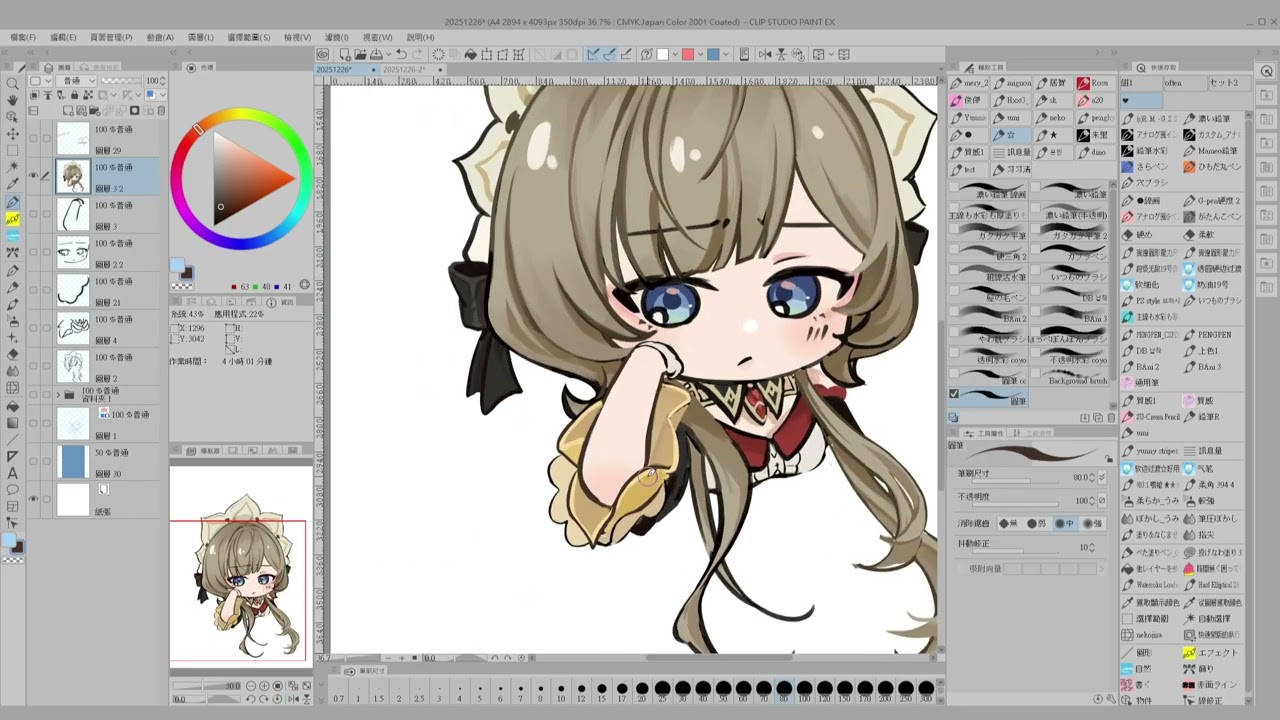Toggle visibility of the 紙張 paper layer
Image resolution: width=1280 pixels, height=720 pixels.
point(33,499)
